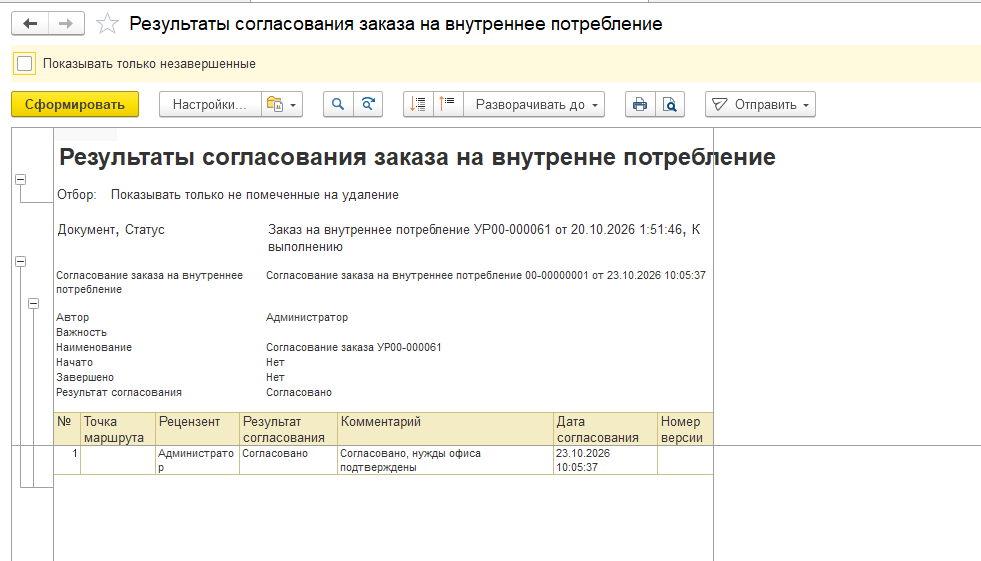Open Настройки... report settings
The height and width of the screenshot is (561, 981).
click(x=210, y=104)
